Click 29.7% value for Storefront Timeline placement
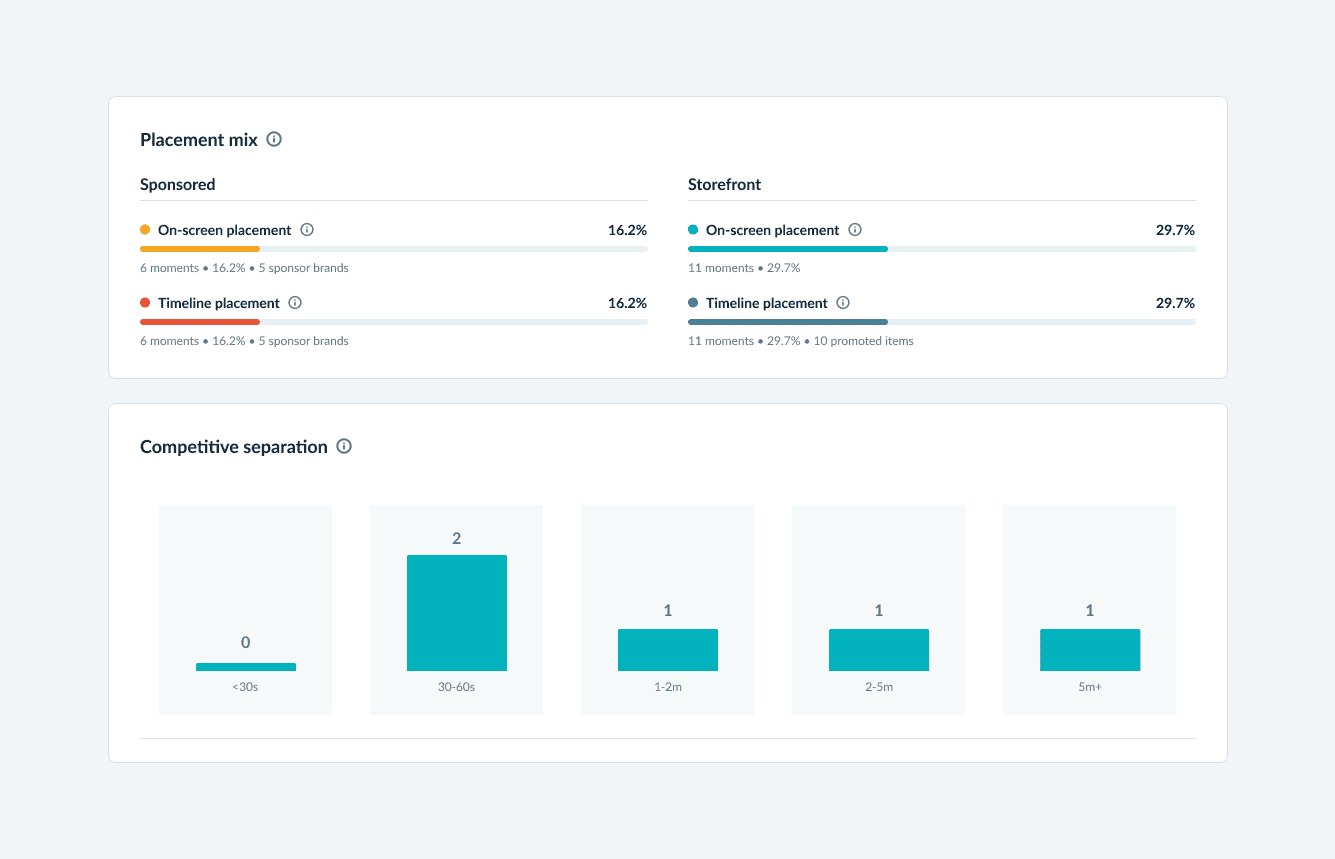 pyautogui.click(x=1176, y=303)
